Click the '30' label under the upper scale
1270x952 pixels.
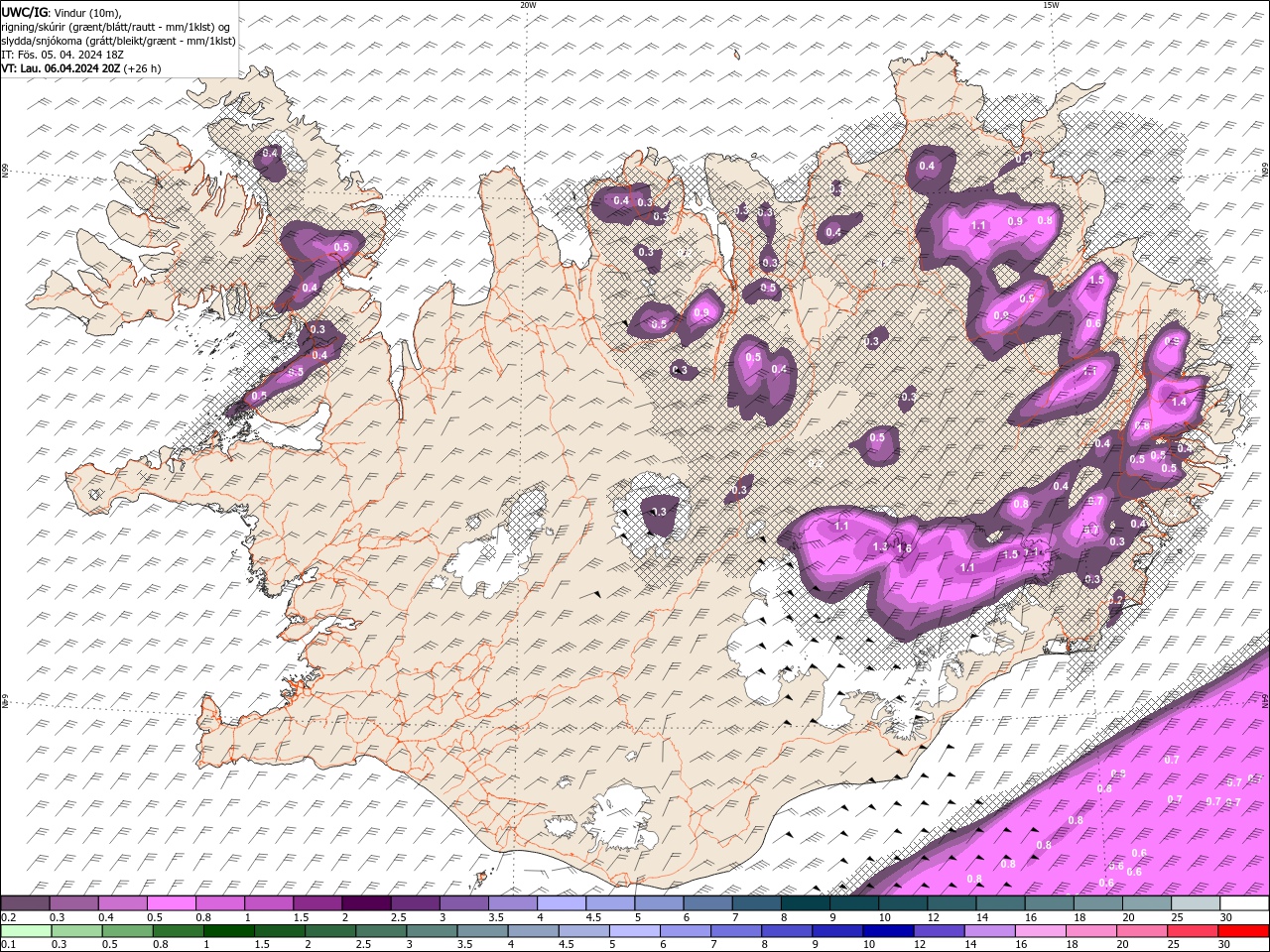[x=1226, y=917]
